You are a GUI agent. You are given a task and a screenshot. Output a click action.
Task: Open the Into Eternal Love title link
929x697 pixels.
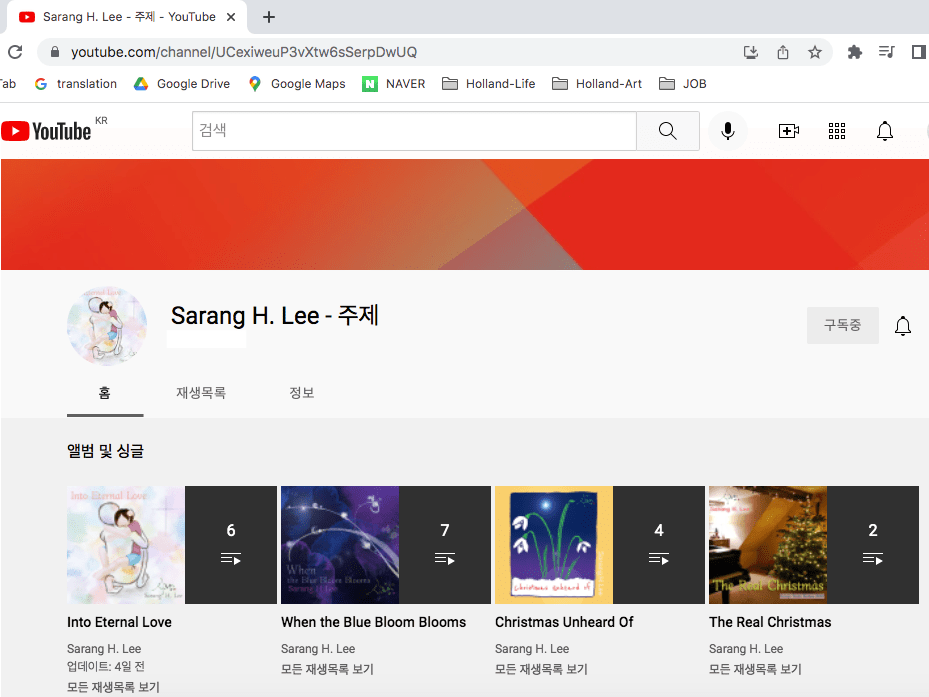click(119, 622)
